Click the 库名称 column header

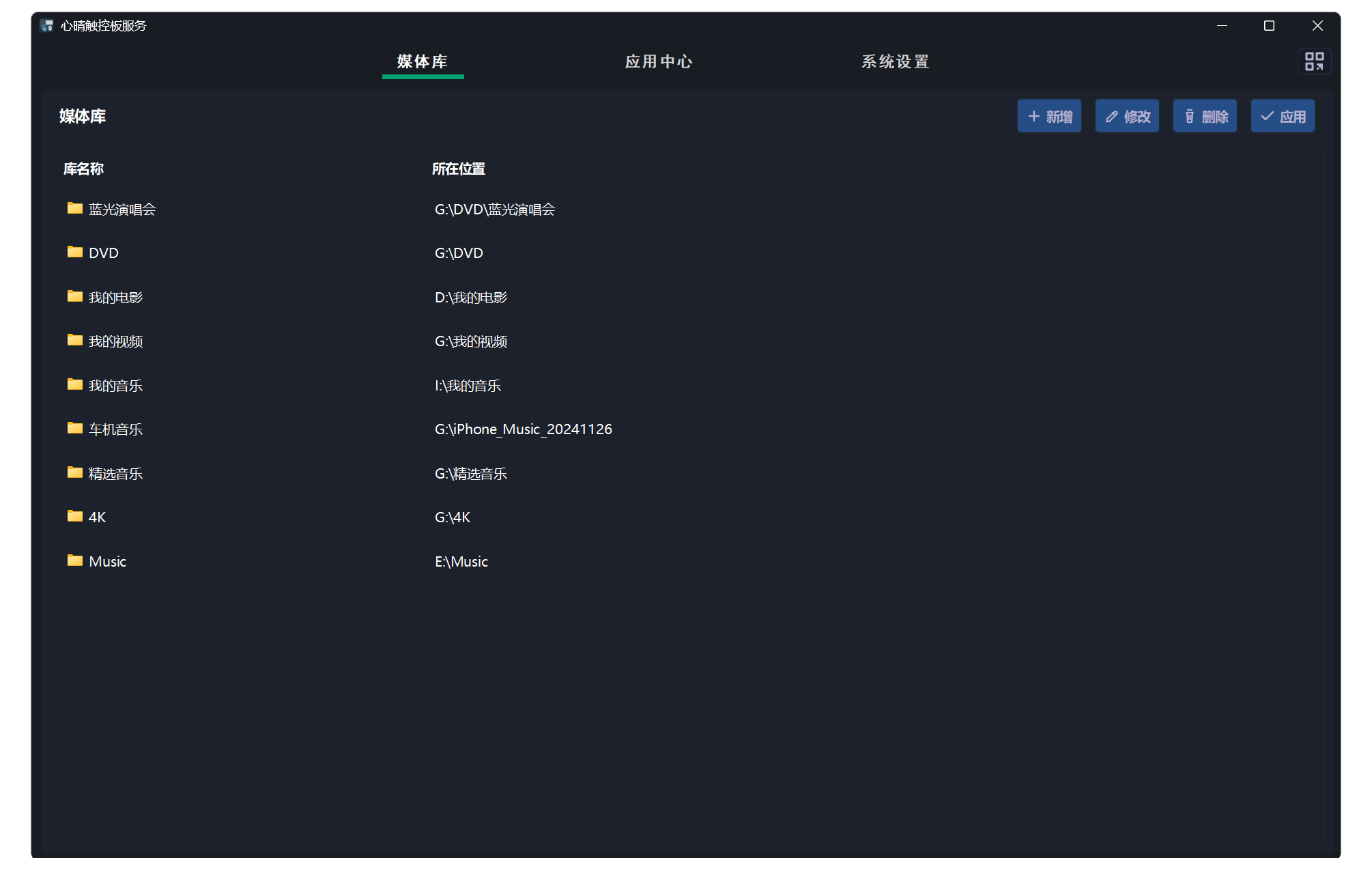point(82,168)
